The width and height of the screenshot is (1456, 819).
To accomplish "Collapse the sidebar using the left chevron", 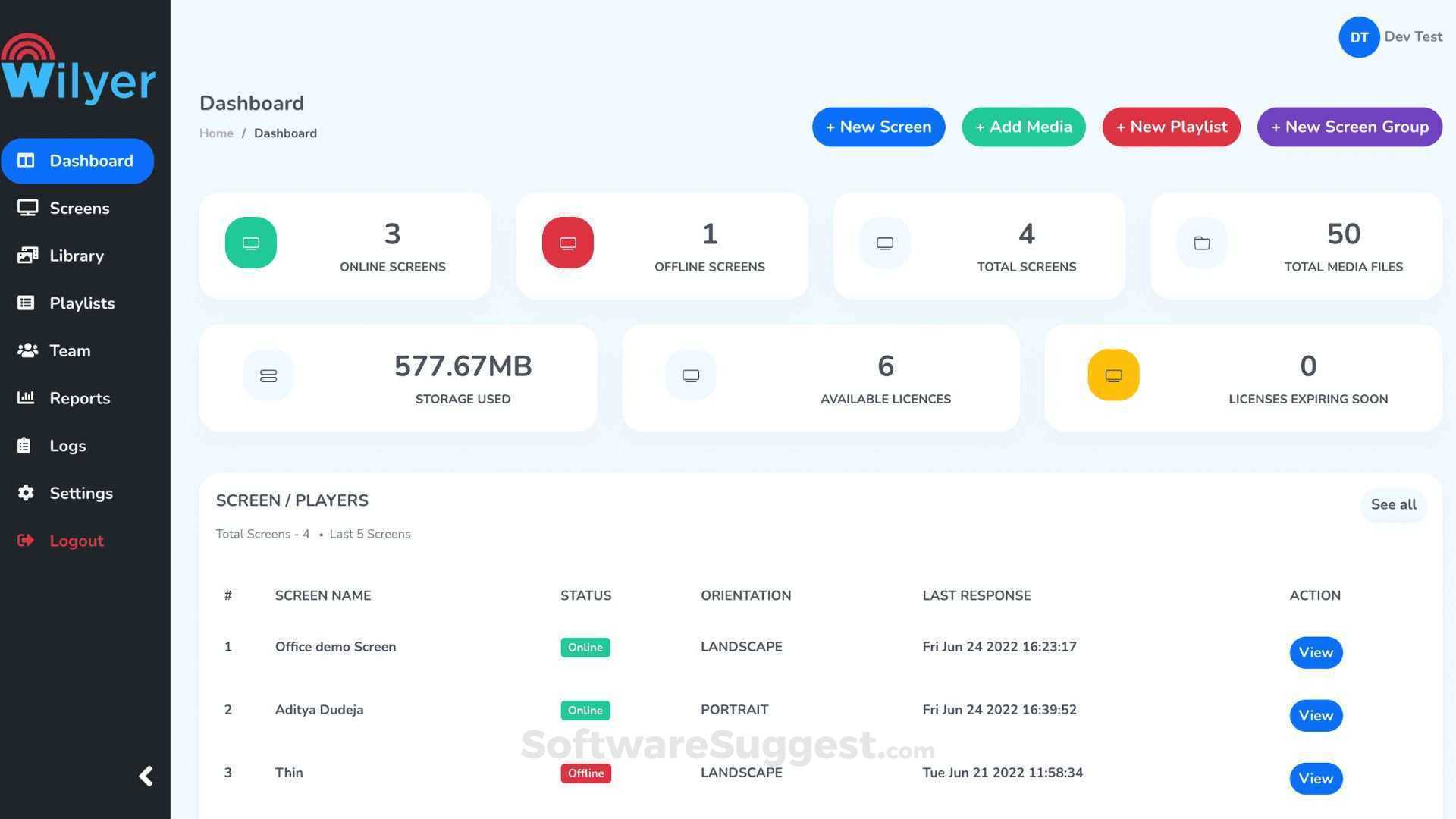I will pos(146,776).
